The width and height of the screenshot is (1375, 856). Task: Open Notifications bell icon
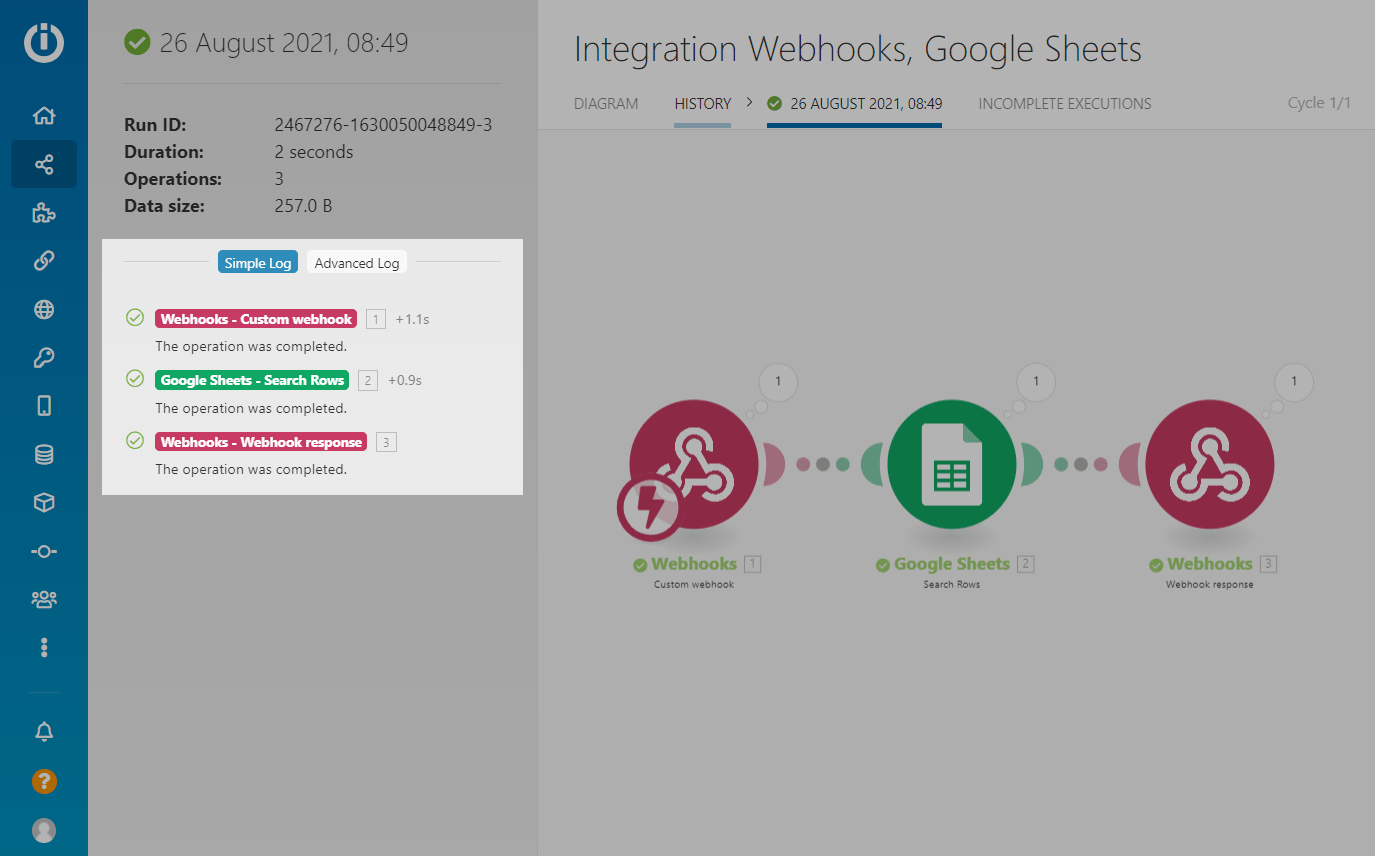pyautogui.click(x=44, y=732)
